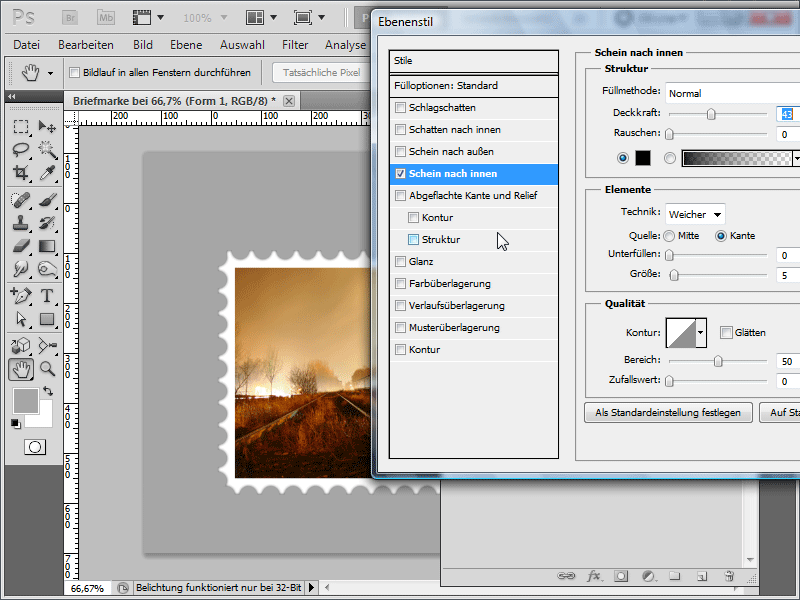
Task: Click the add layer mask icon
Action: click(x=621, y=577)
